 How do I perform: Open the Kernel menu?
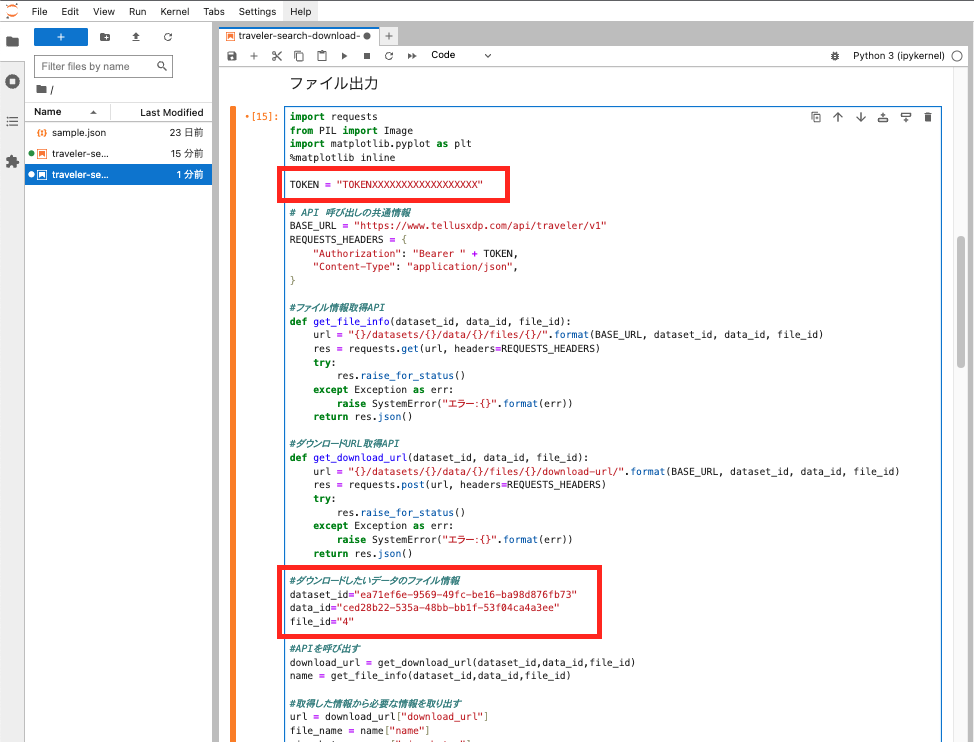tap(175, 11)
